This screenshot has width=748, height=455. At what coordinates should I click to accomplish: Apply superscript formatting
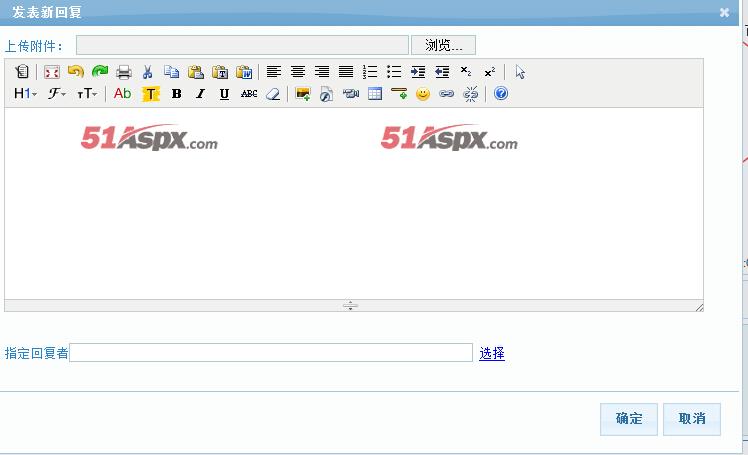(x=490, y=72)
